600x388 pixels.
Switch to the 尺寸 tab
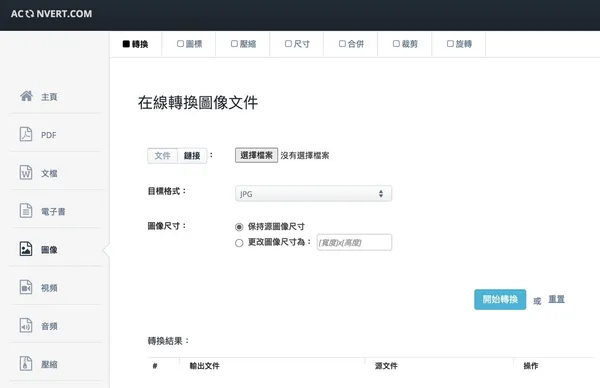click(x=297, y=44)
